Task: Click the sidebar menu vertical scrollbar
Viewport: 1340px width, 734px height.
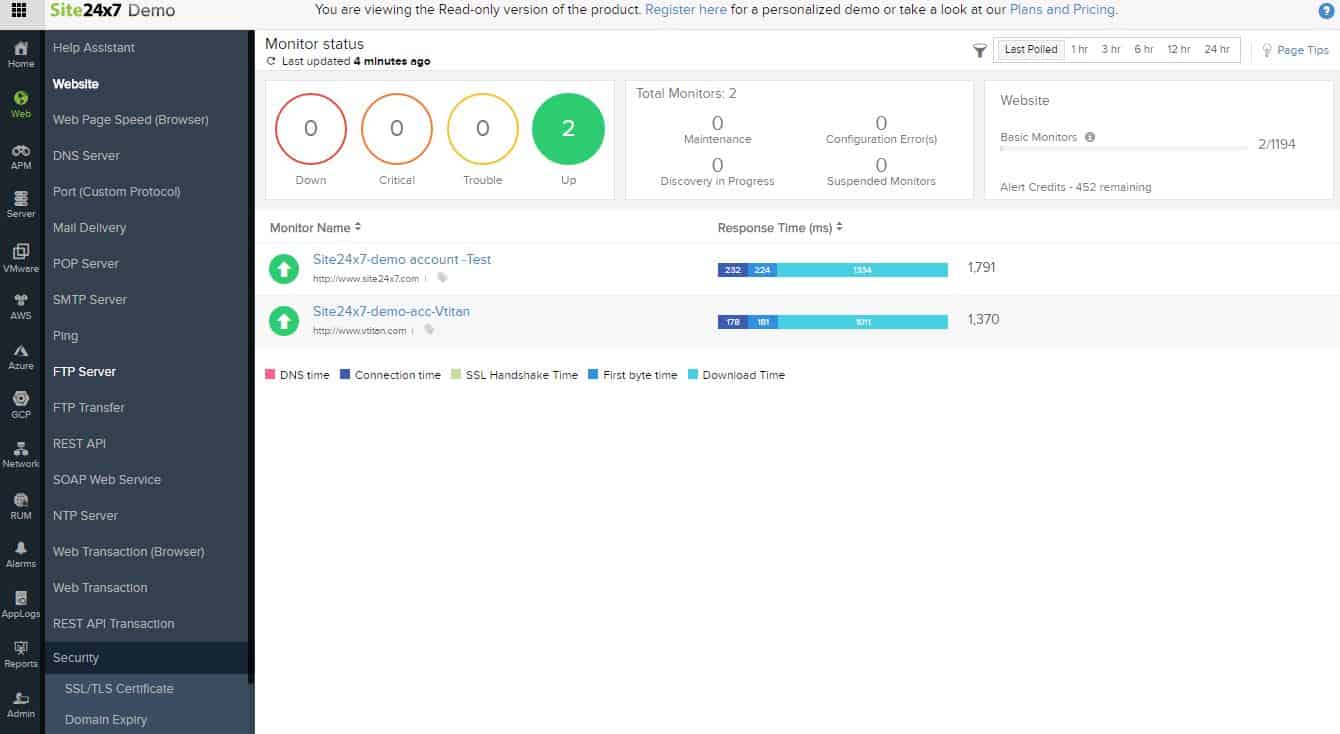Action: tap(251, 355)
